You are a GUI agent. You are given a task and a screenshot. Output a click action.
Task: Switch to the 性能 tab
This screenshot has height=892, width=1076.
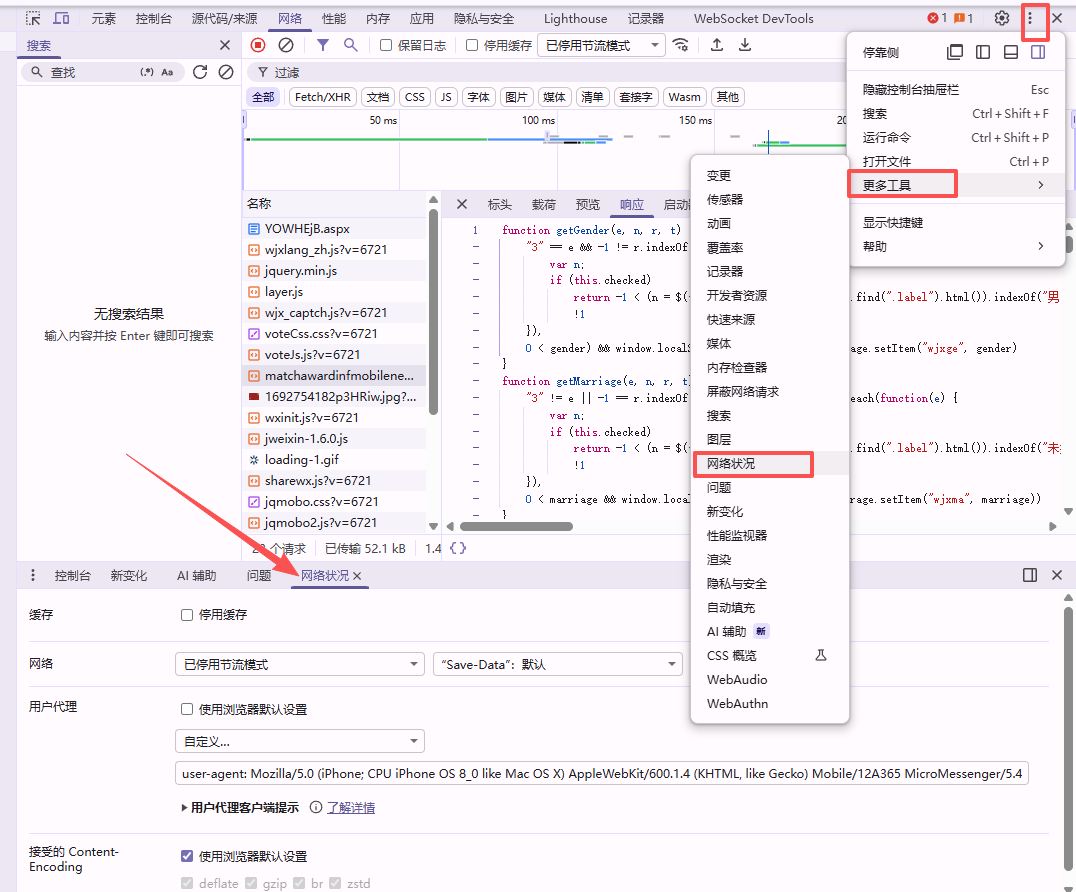pyautogui.click(x=334, y=18)
